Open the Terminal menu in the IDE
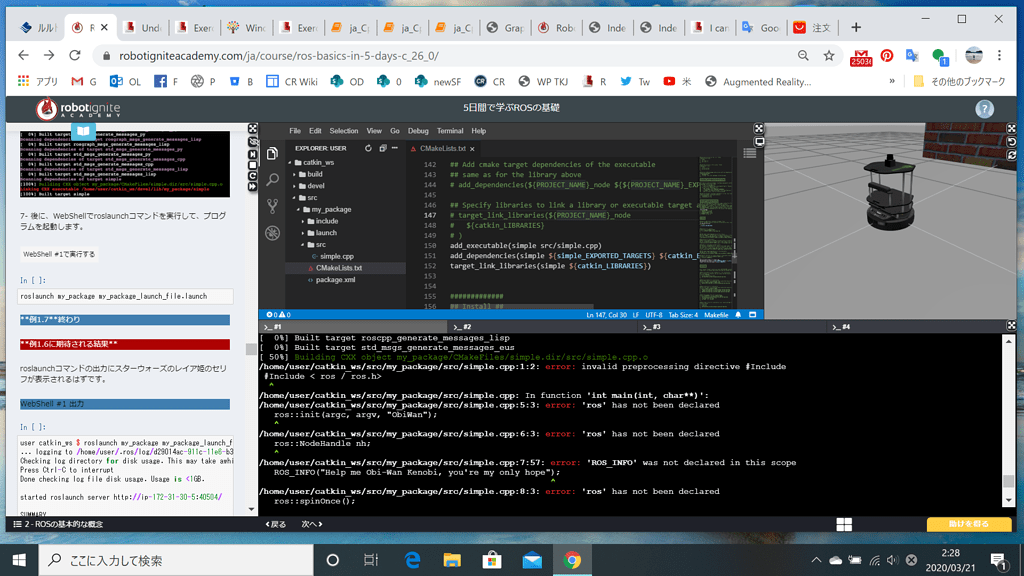The height and width of the screenshot is (576, 1024). [x=452, y=130]
